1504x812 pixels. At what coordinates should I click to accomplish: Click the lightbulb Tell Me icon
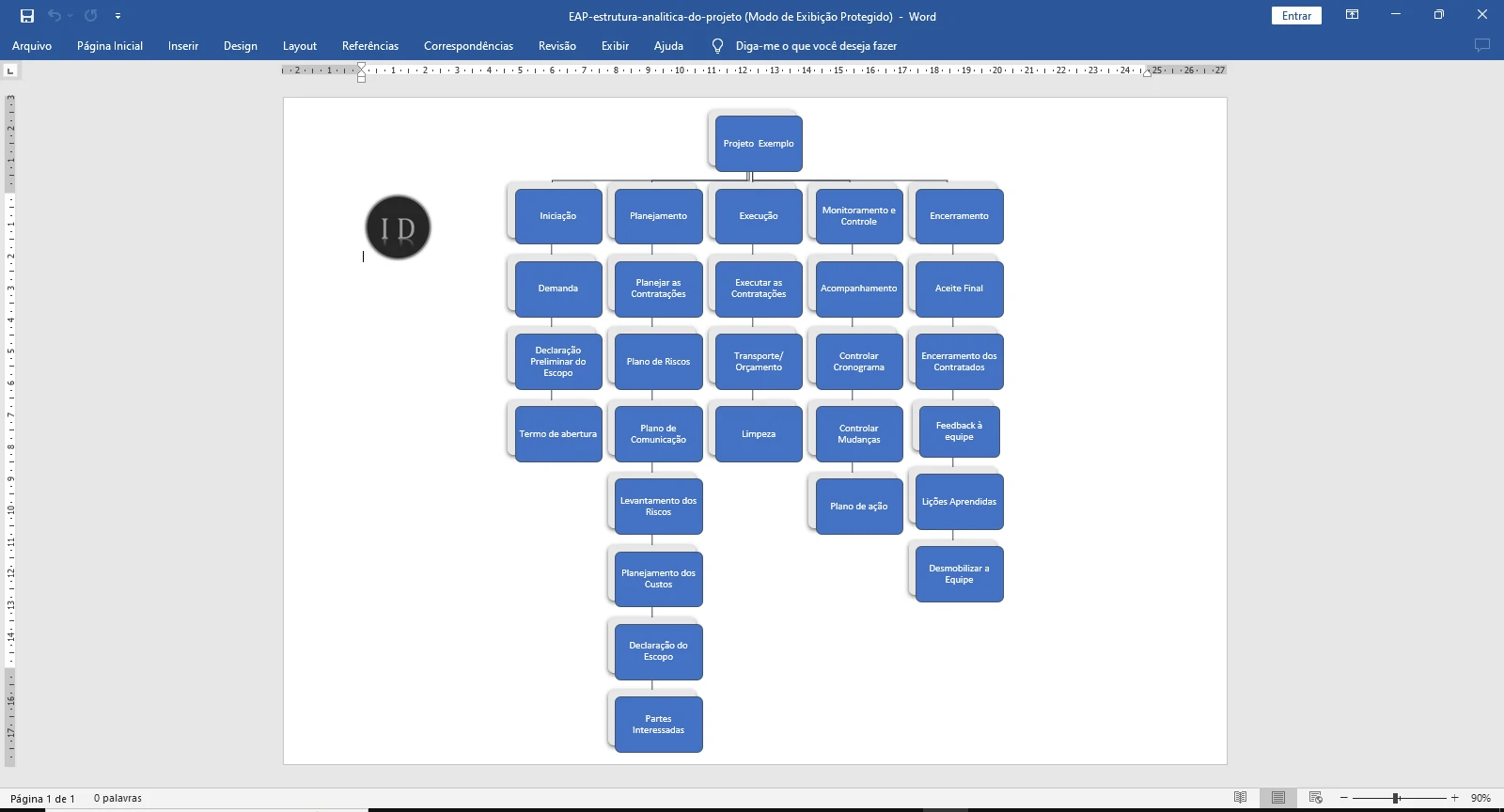[717, 46]
